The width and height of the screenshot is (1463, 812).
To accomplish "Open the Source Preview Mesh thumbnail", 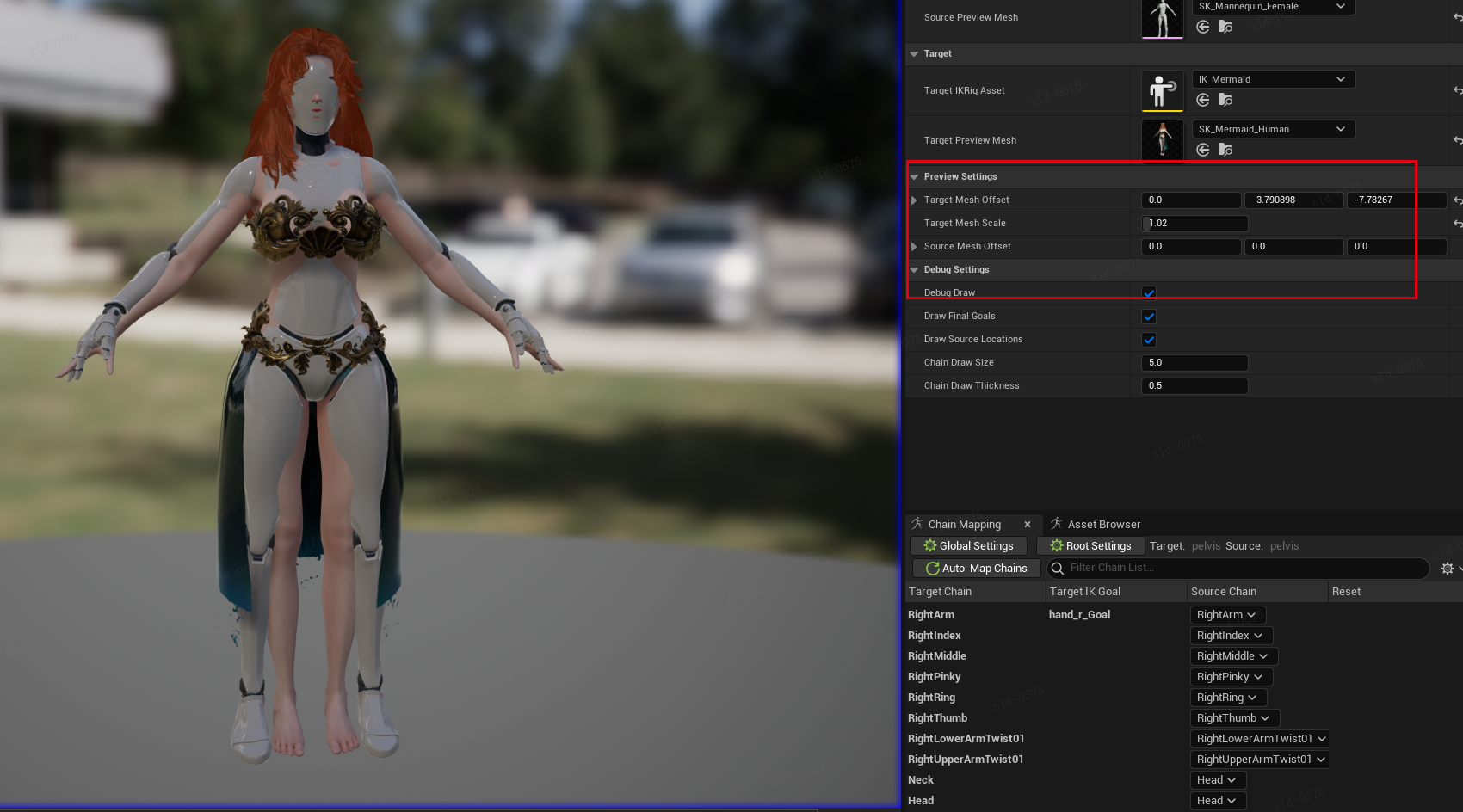I will tap(1163, 19).
